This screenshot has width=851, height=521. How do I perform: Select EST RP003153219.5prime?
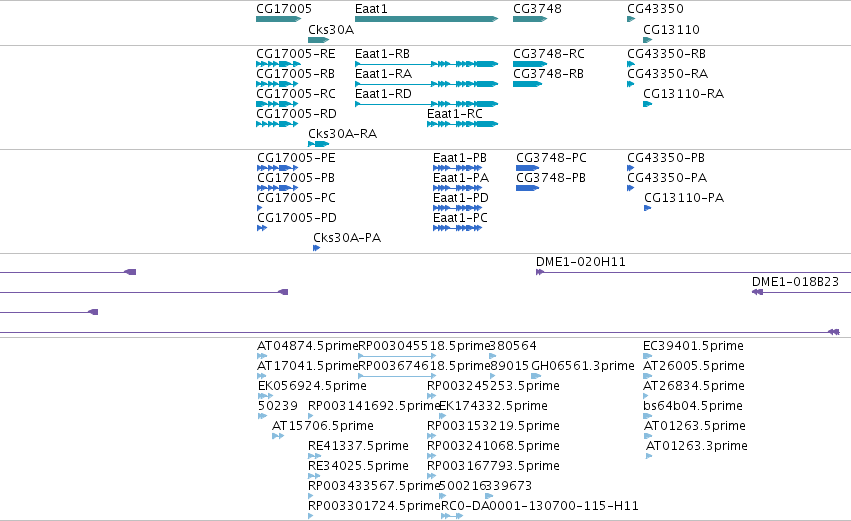431,436
